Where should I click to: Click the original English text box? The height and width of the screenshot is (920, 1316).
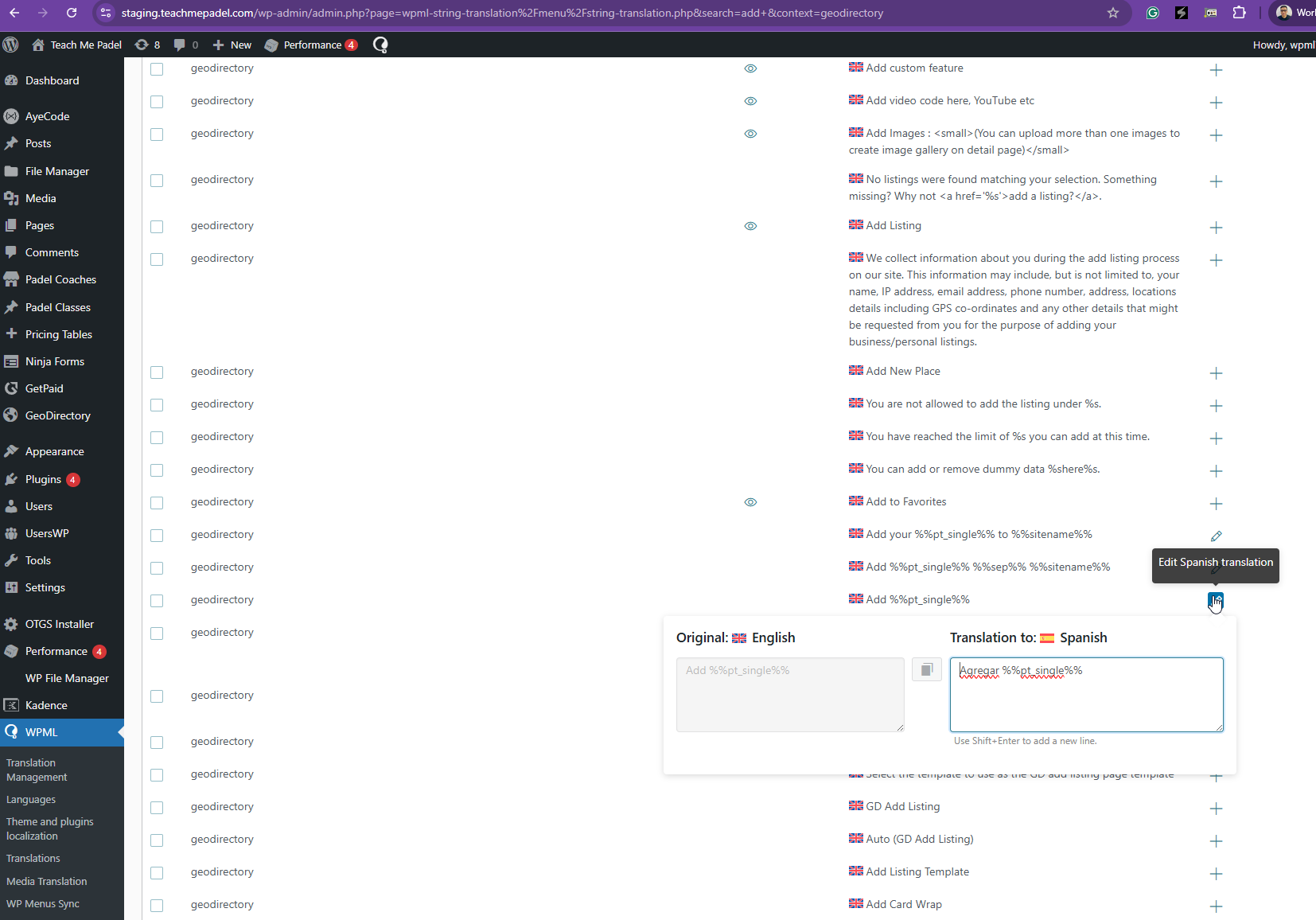click(x=790, y=694)
